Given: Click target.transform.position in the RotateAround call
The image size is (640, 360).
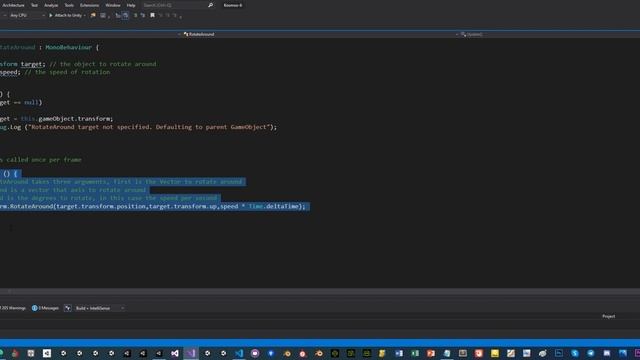Looking at the screenshot, I should click(101, 207).
